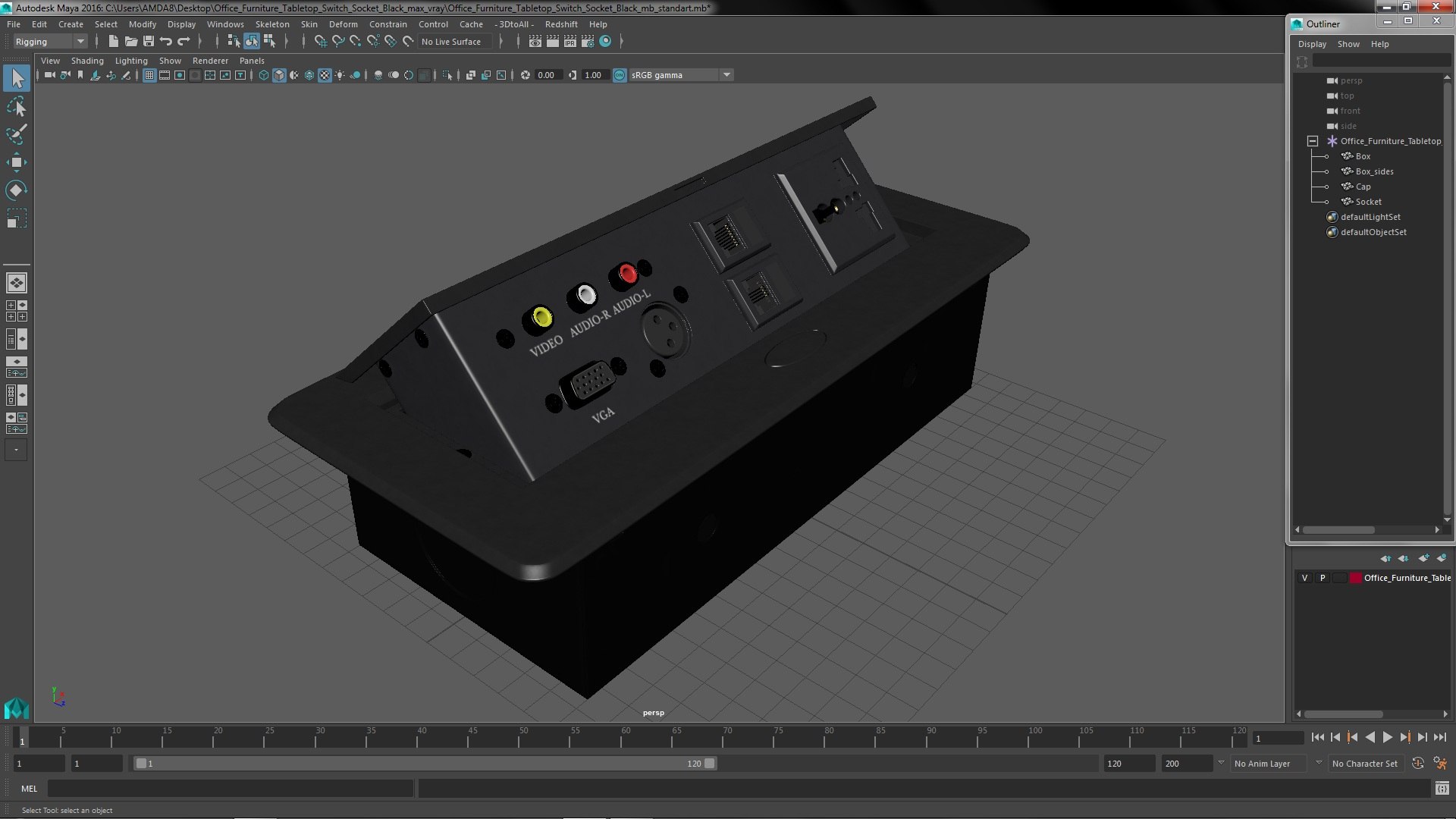Open the sRGB gamma dropdown
Screen dimensions: 1456x819
point(726,75)
